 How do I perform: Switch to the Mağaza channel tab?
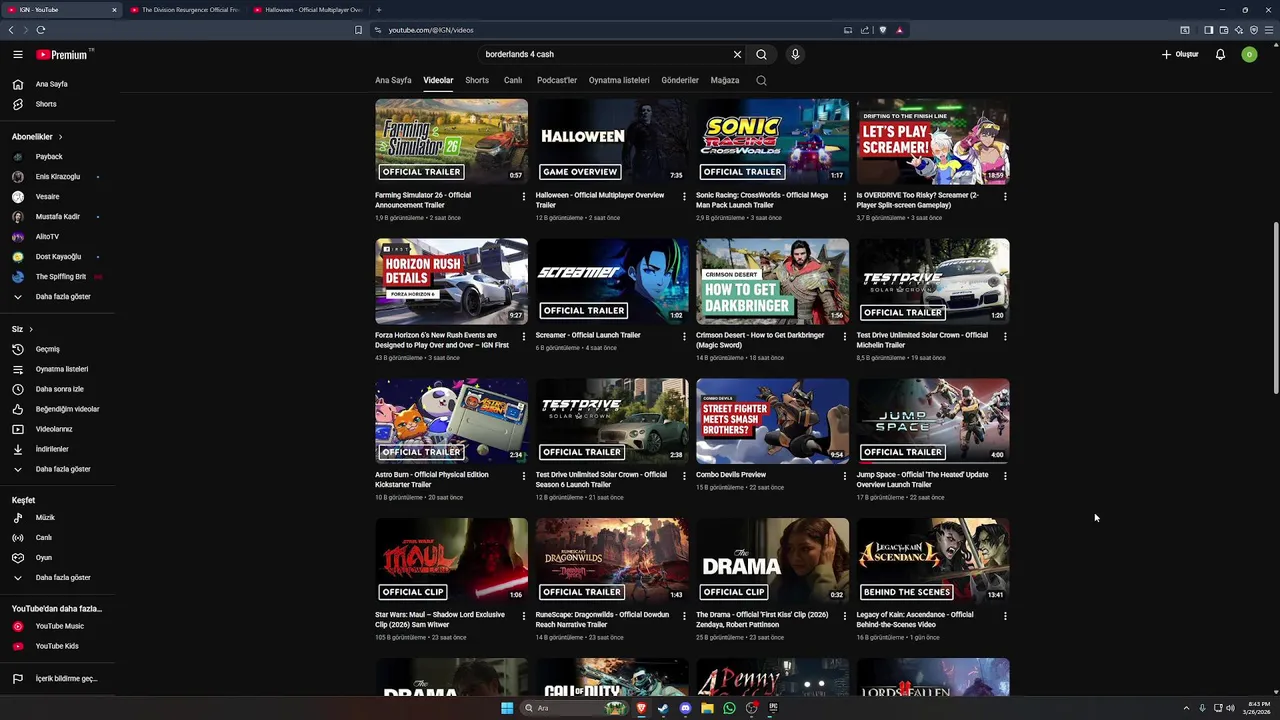(x=725, y=80)
